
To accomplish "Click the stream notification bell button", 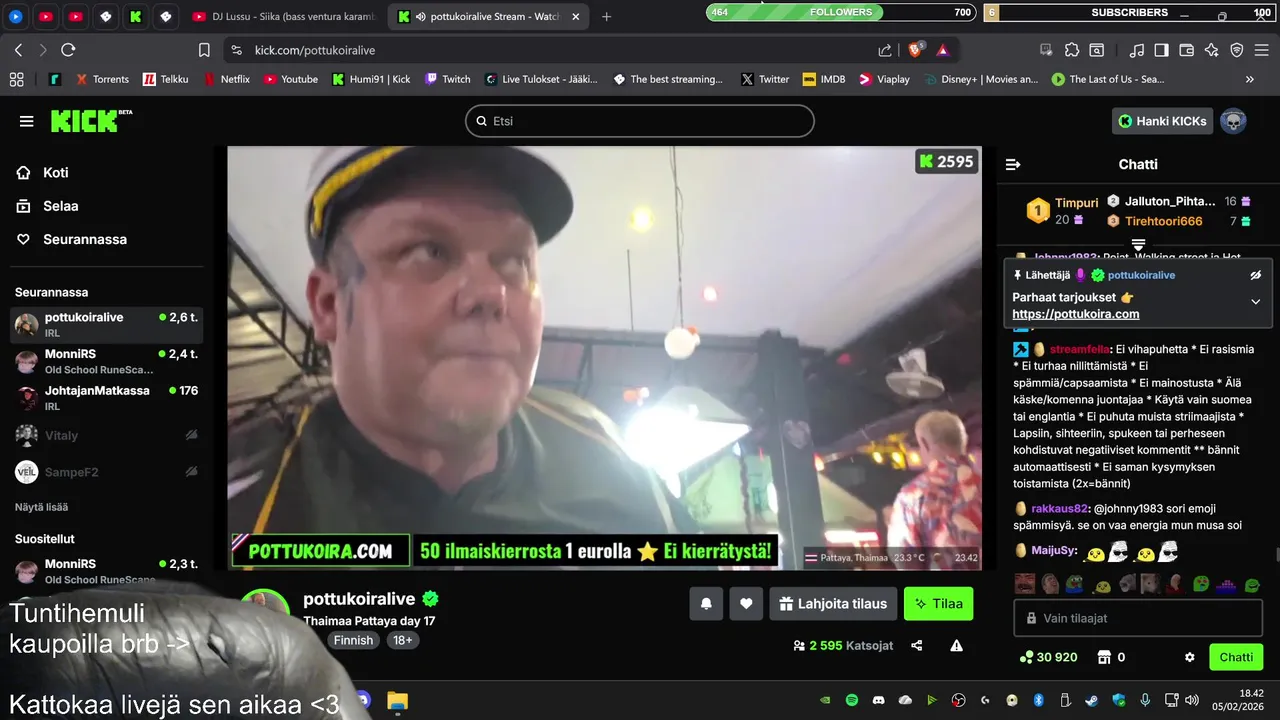I will click(706, 604).
